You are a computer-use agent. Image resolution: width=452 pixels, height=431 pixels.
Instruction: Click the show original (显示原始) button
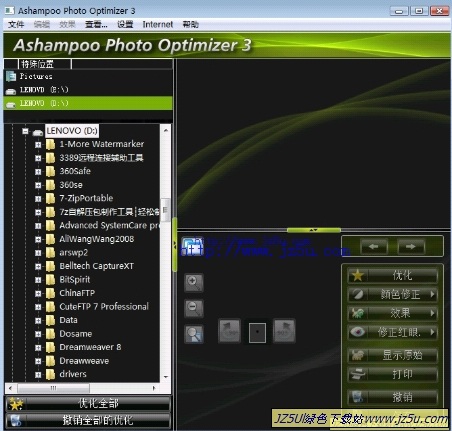(x=393, y=355)
